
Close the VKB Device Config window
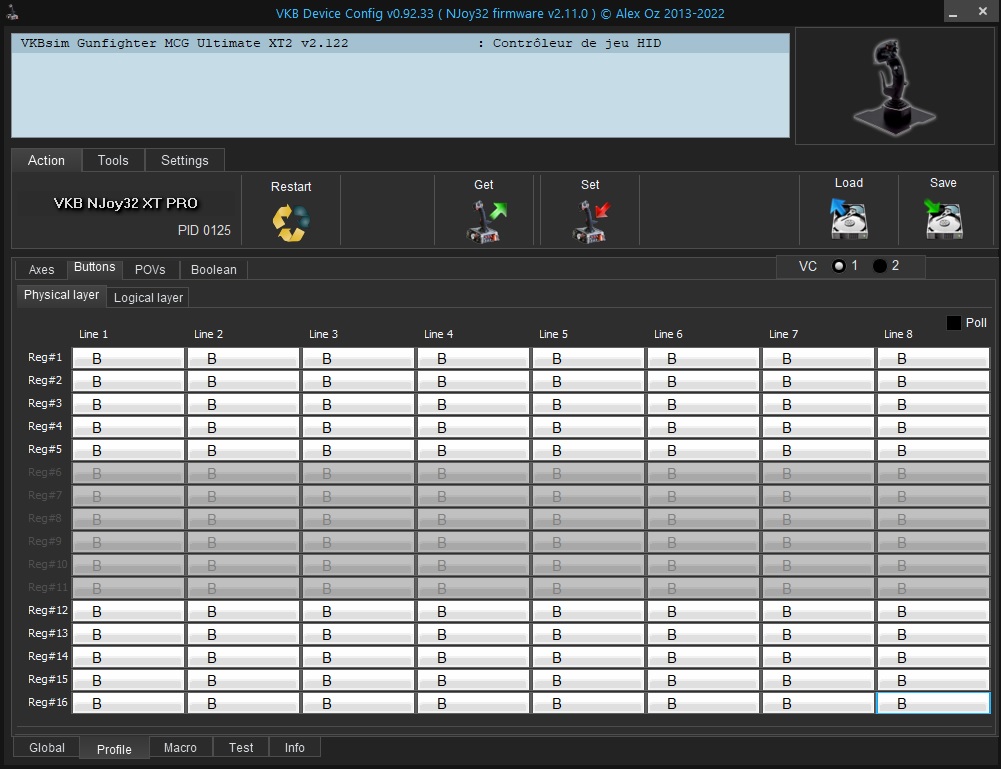pyautogui.click(x=982, y=11)
